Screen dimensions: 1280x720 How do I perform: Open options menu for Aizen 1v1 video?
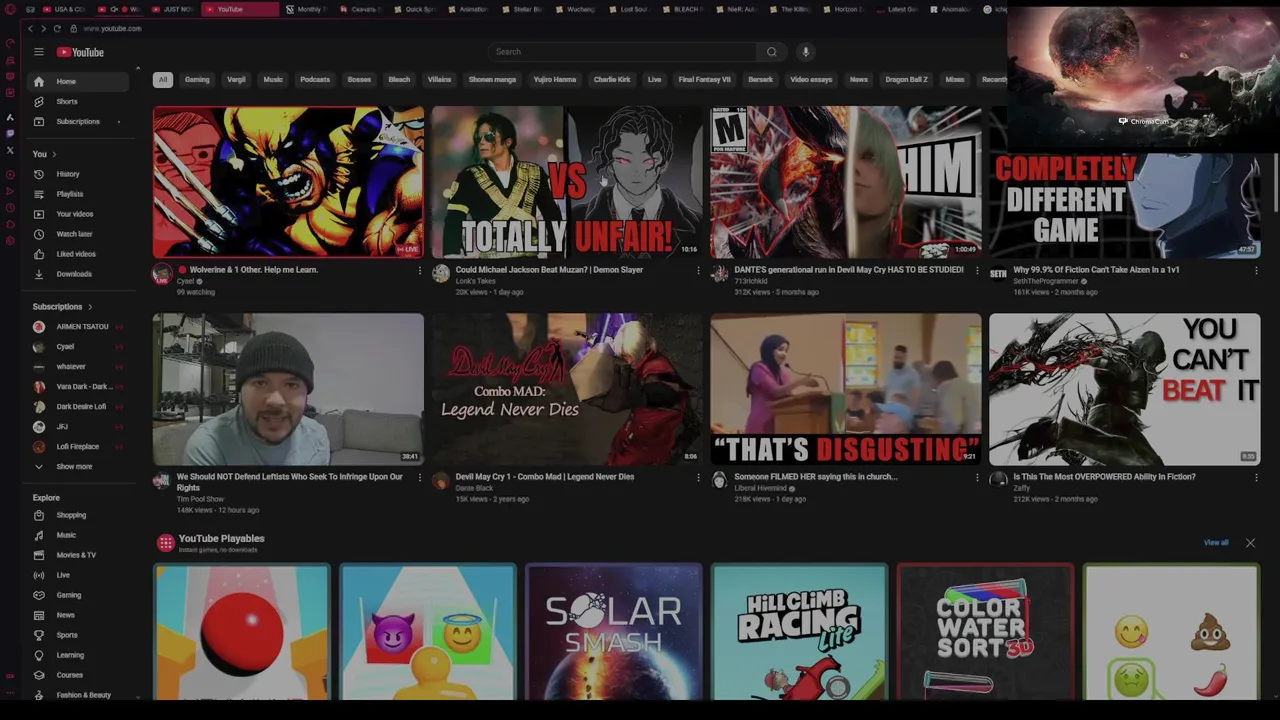1256,270
